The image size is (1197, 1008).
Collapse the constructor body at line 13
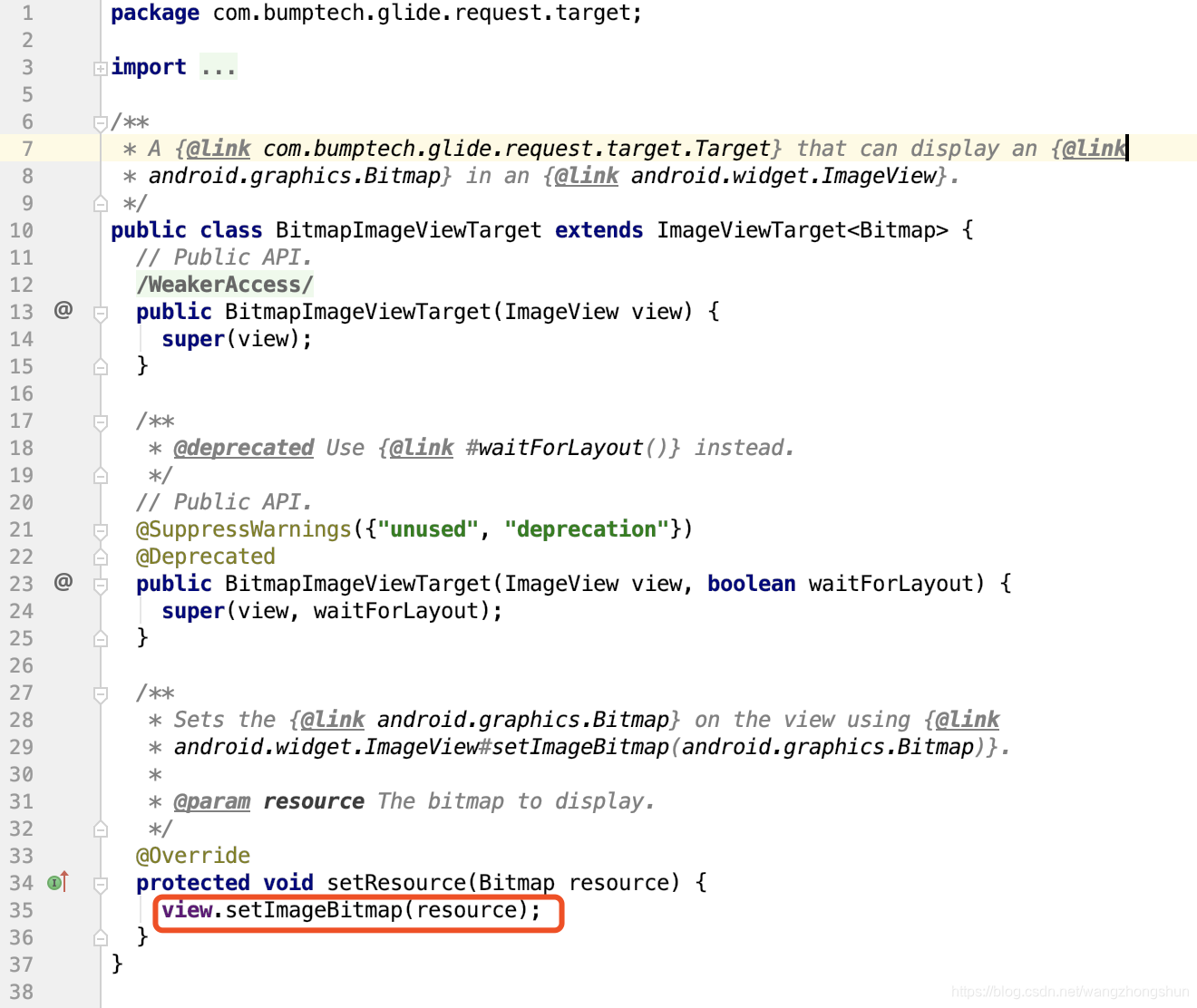tap(101, 314)
